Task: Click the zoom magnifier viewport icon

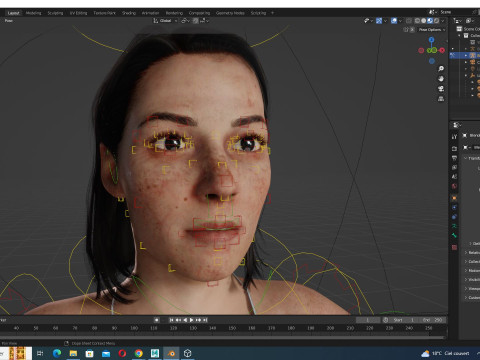Action: (441, 69)
